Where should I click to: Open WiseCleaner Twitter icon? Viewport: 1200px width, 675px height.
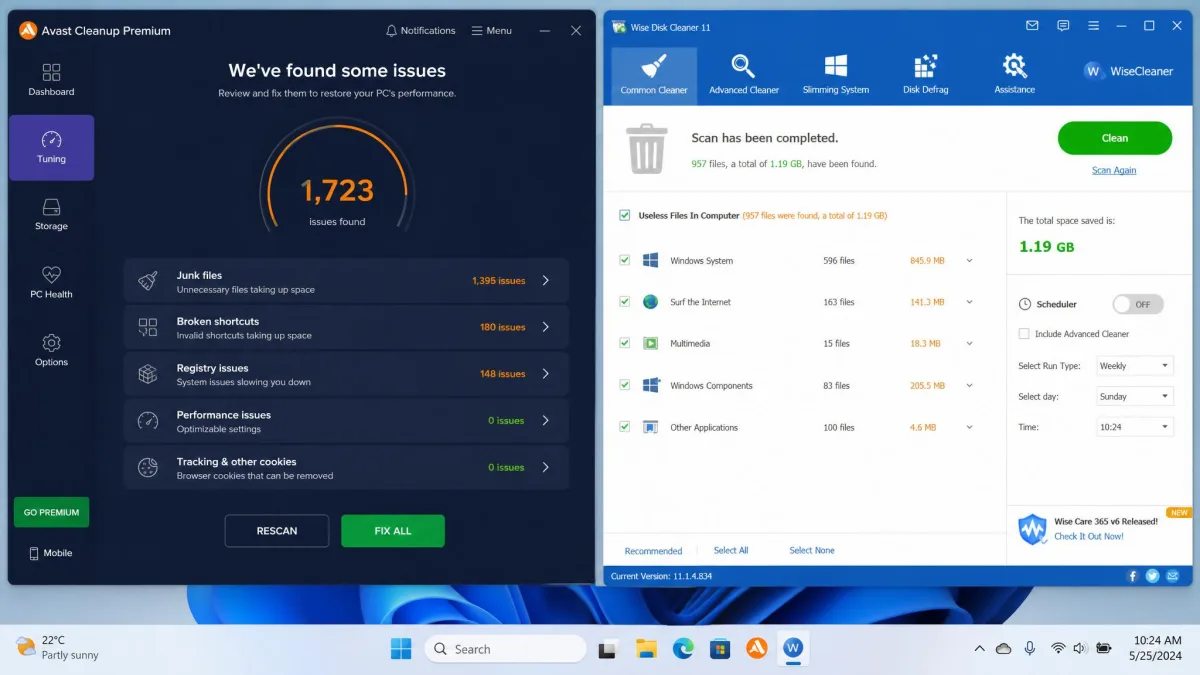[1153, 576]
